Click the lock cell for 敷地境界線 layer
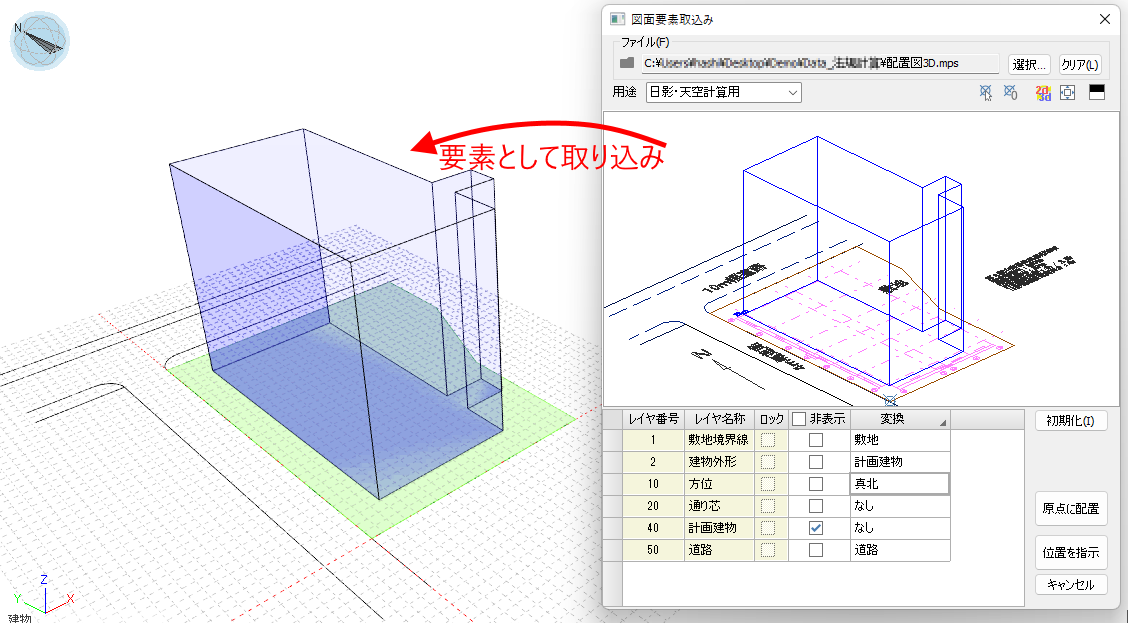This screenshot has width=1128, height=623. point(768,439)
